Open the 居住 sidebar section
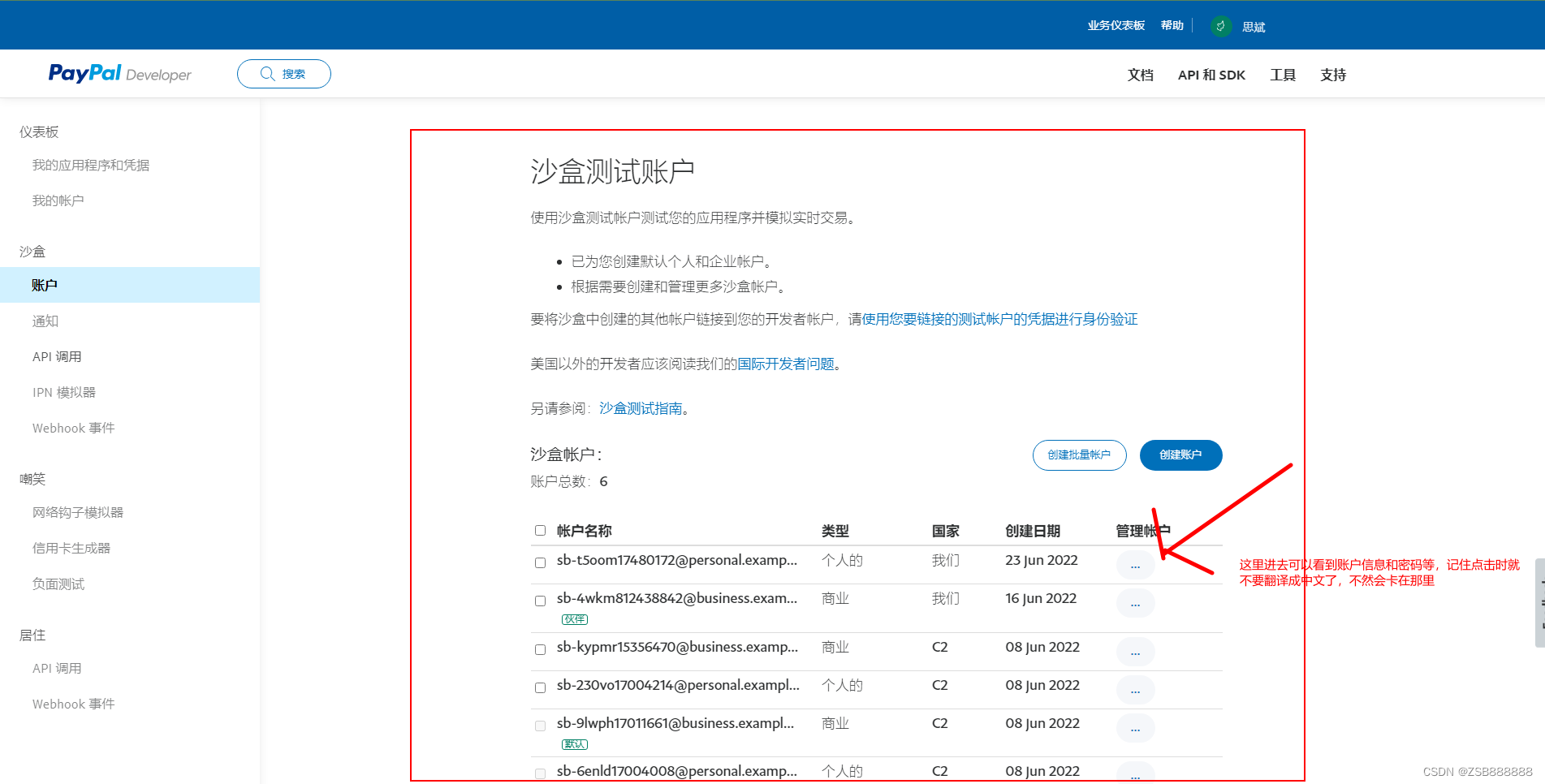Screen dimensions: 1545x784 click(x=32, y=635)
